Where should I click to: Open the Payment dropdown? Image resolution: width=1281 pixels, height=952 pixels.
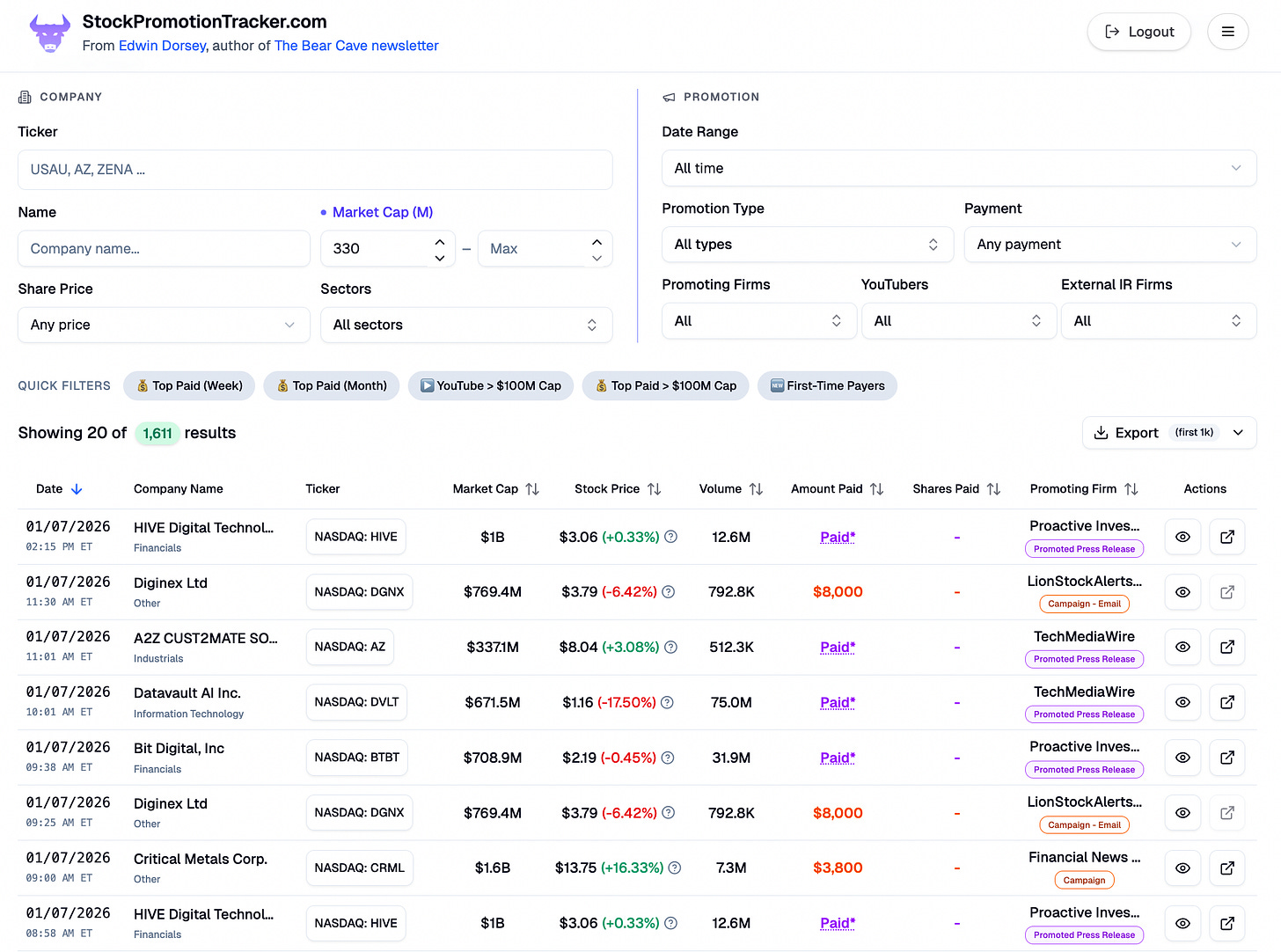(1110, 245)
